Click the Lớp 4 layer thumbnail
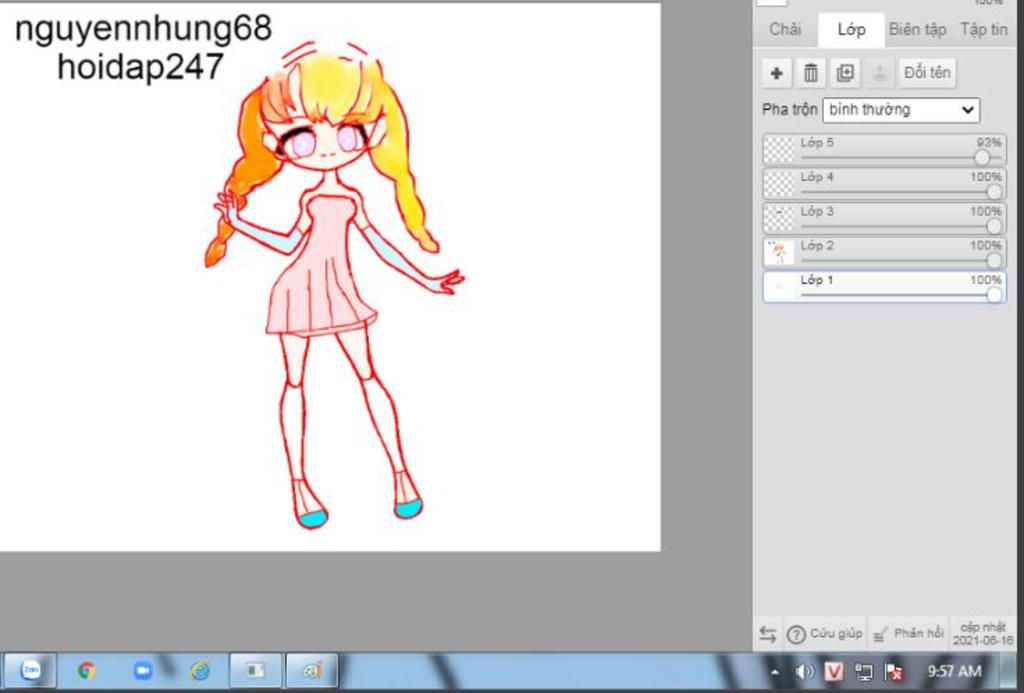The image size is (1024, 693). [x=779, y=184]
